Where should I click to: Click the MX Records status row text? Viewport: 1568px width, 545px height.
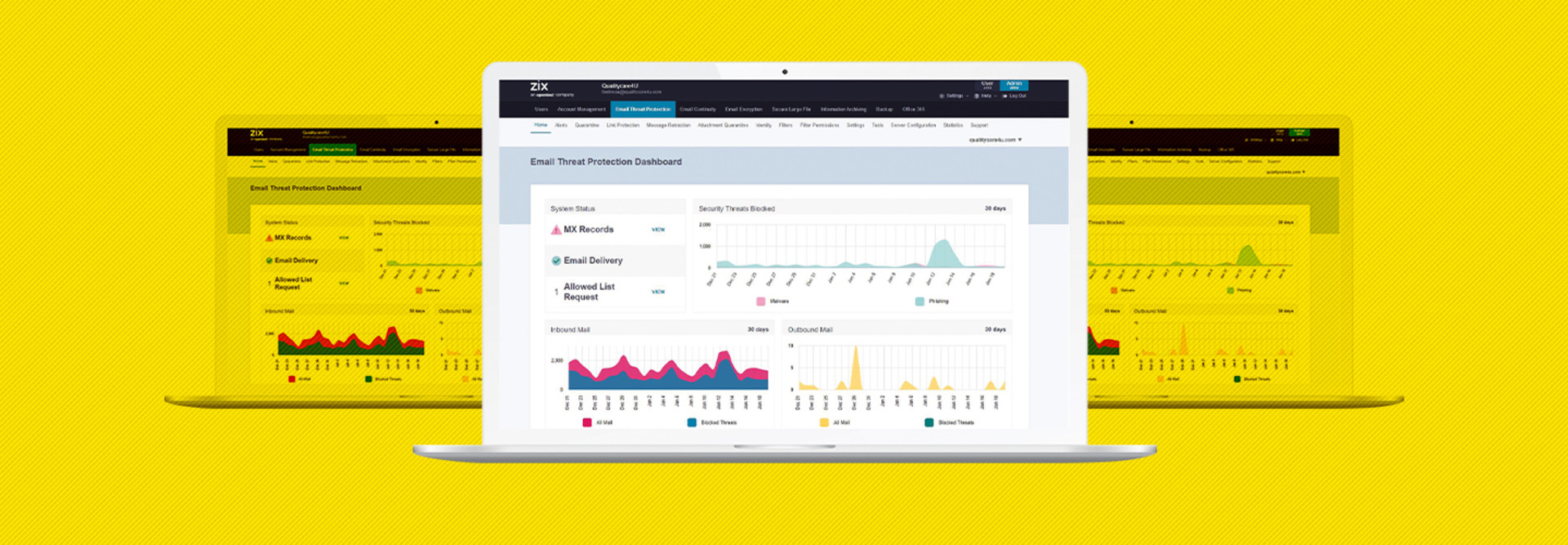click(588, 230)
